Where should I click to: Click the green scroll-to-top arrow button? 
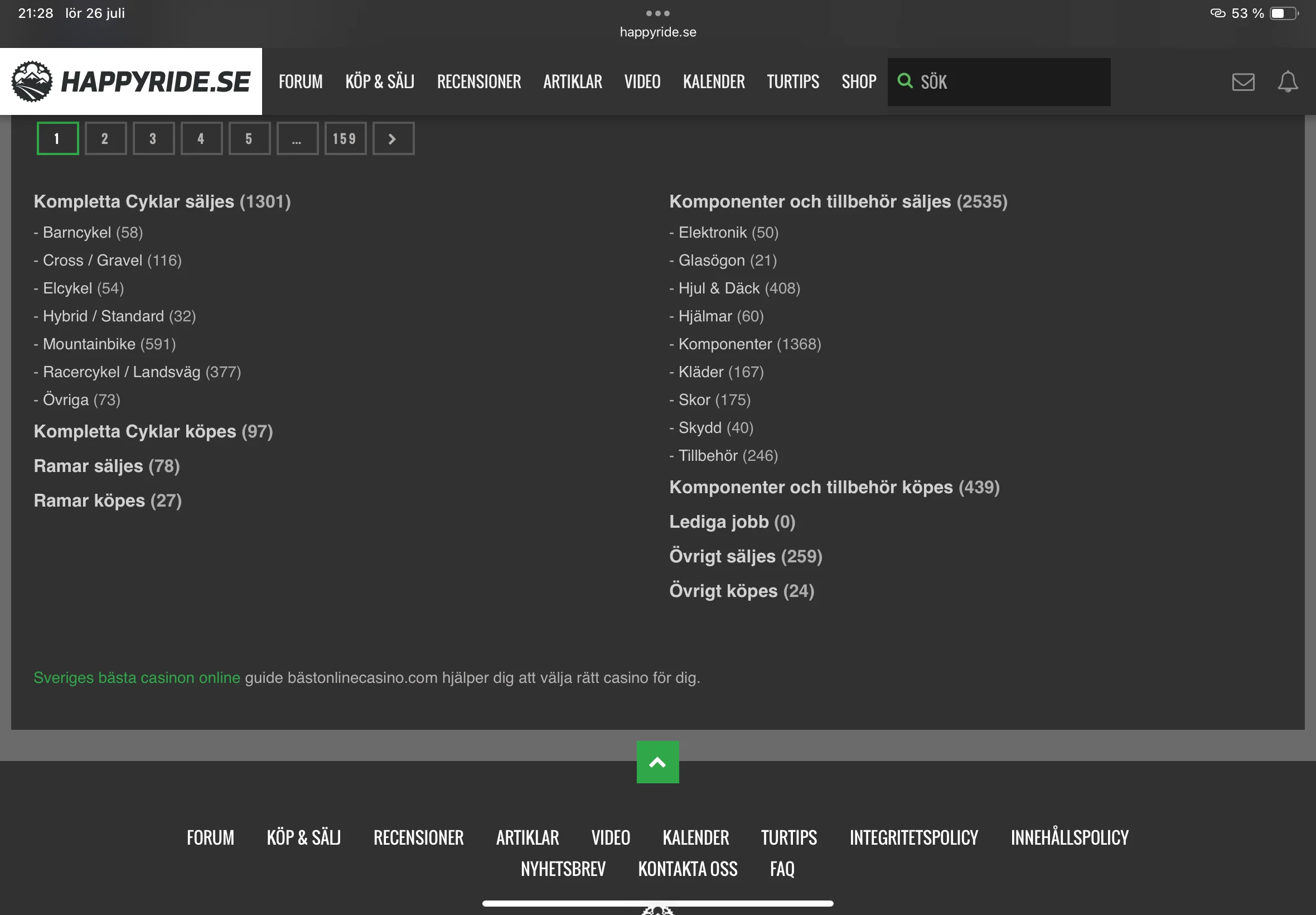tap(657, 762)
